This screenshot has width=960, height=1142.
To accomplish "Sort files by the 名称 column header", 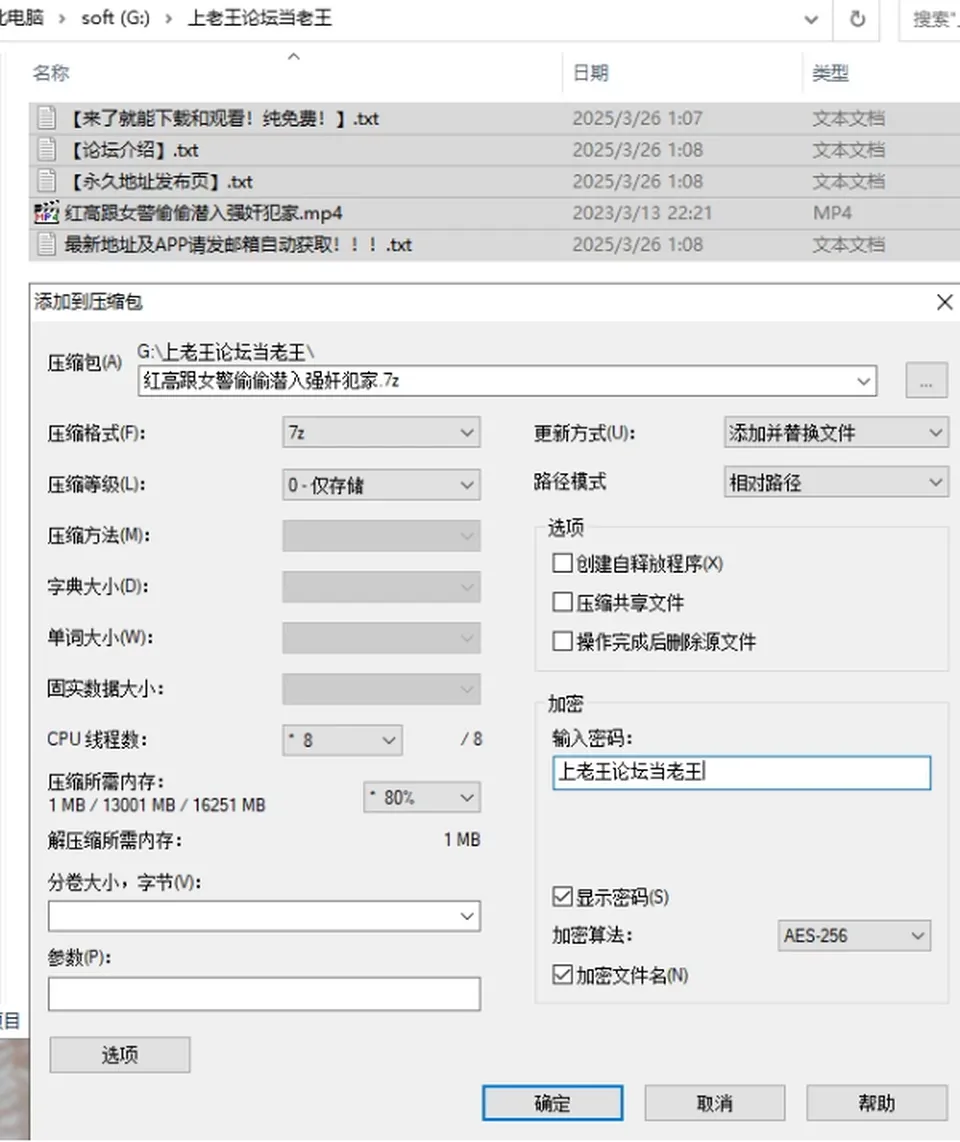I will pos(51,73).
